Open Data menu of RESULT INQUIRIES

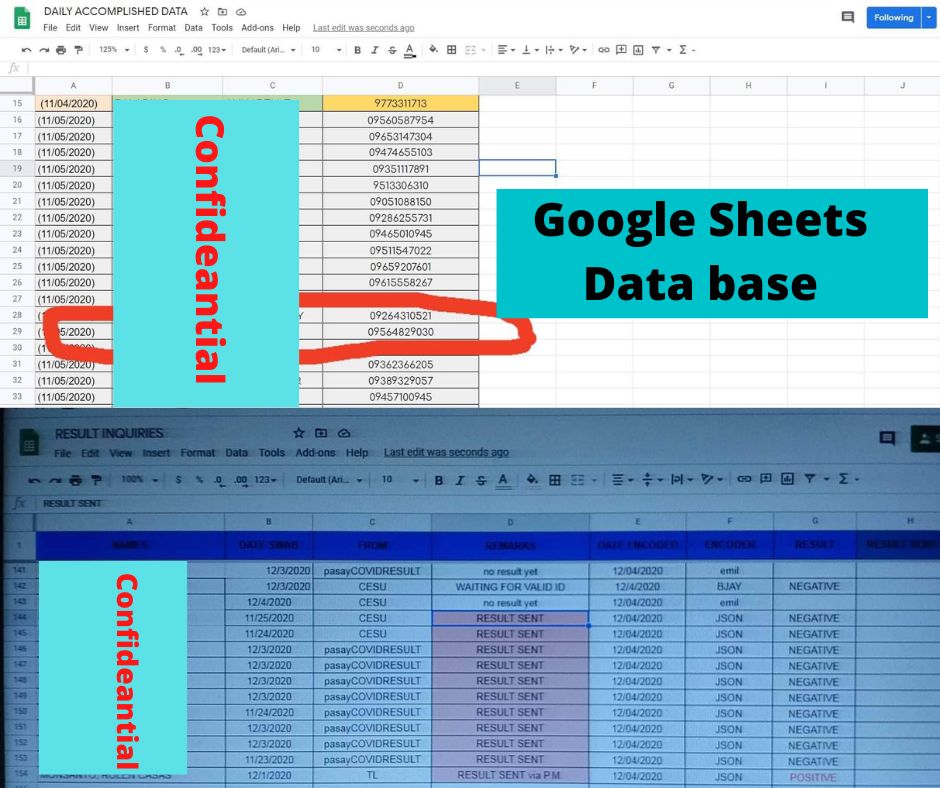click(x=236, y=453)
